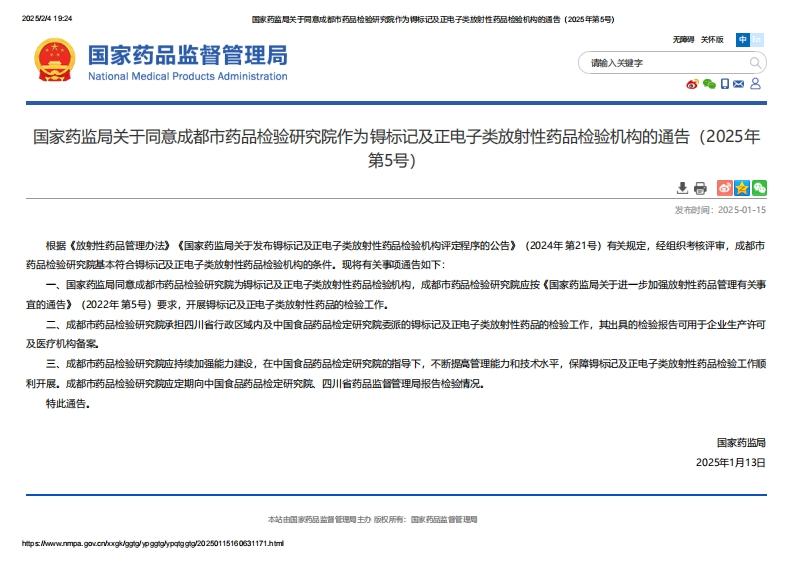Share article via green WeChat button
The width and height of the screenshot is (793, 561).
(x=759, y=188)
